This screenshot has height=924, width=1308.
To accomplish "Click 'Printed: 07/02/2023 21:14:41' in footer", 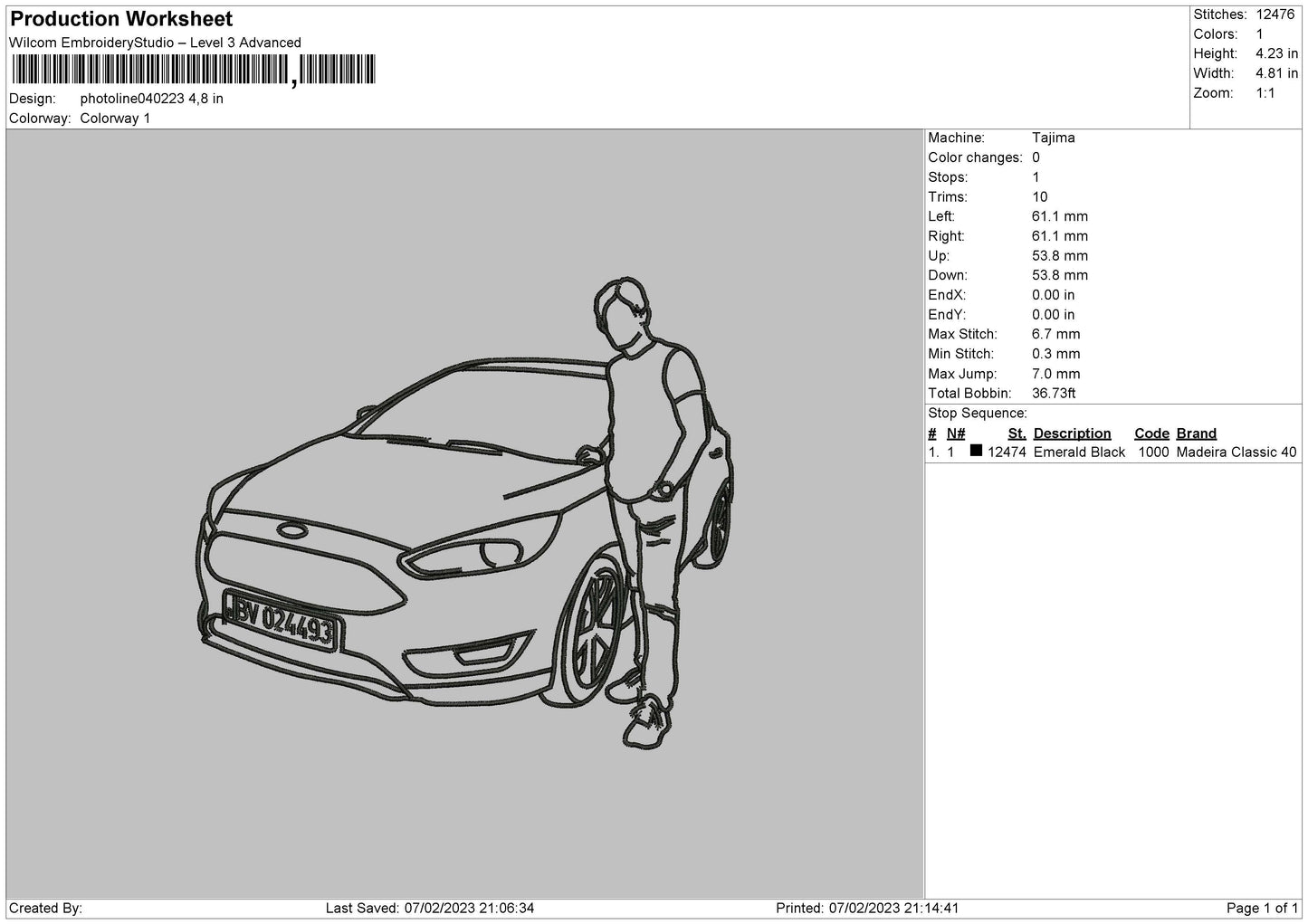I will pos(867,908).
